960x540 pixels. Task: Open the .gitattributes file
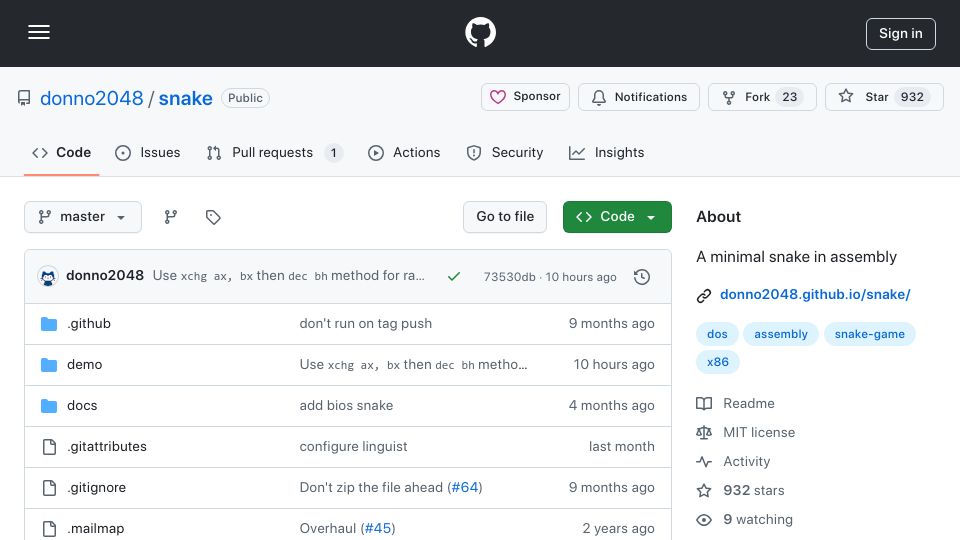[x=107, y=446]
